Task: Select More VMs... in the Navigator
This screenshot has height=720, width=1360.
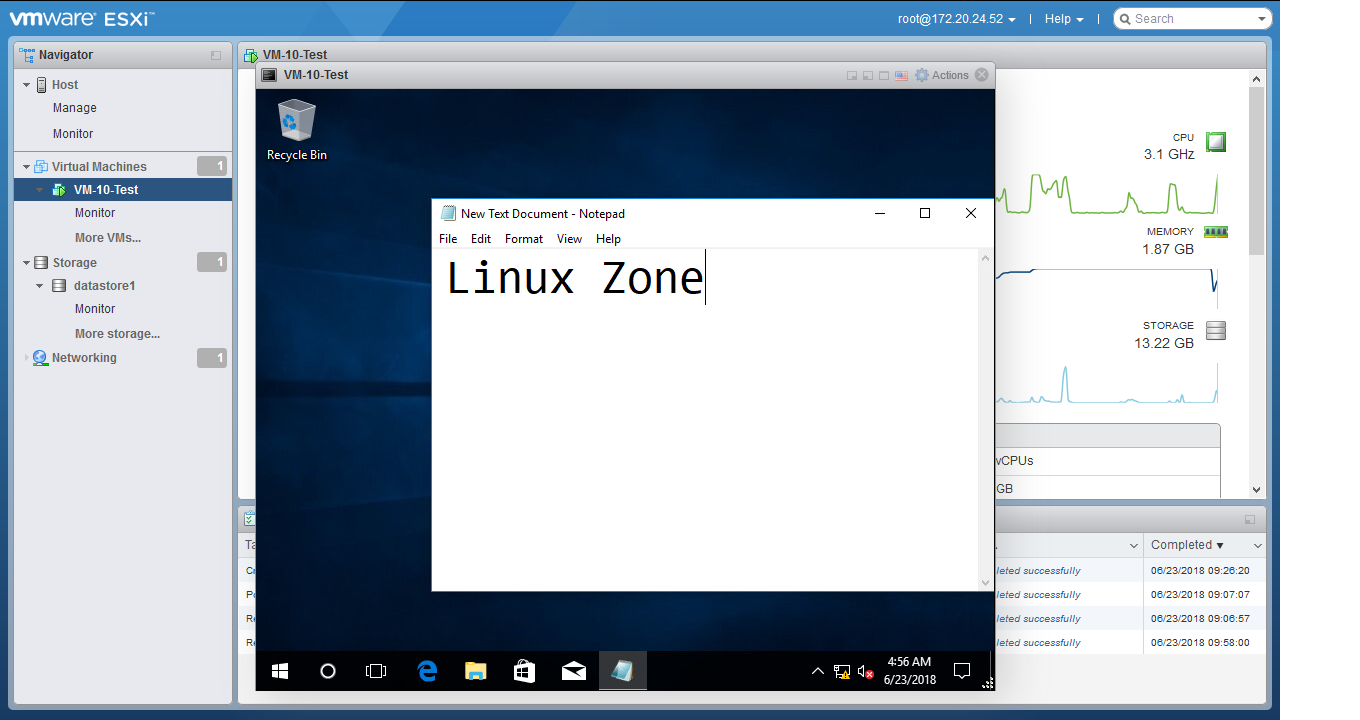Action: tap(107, 238)
